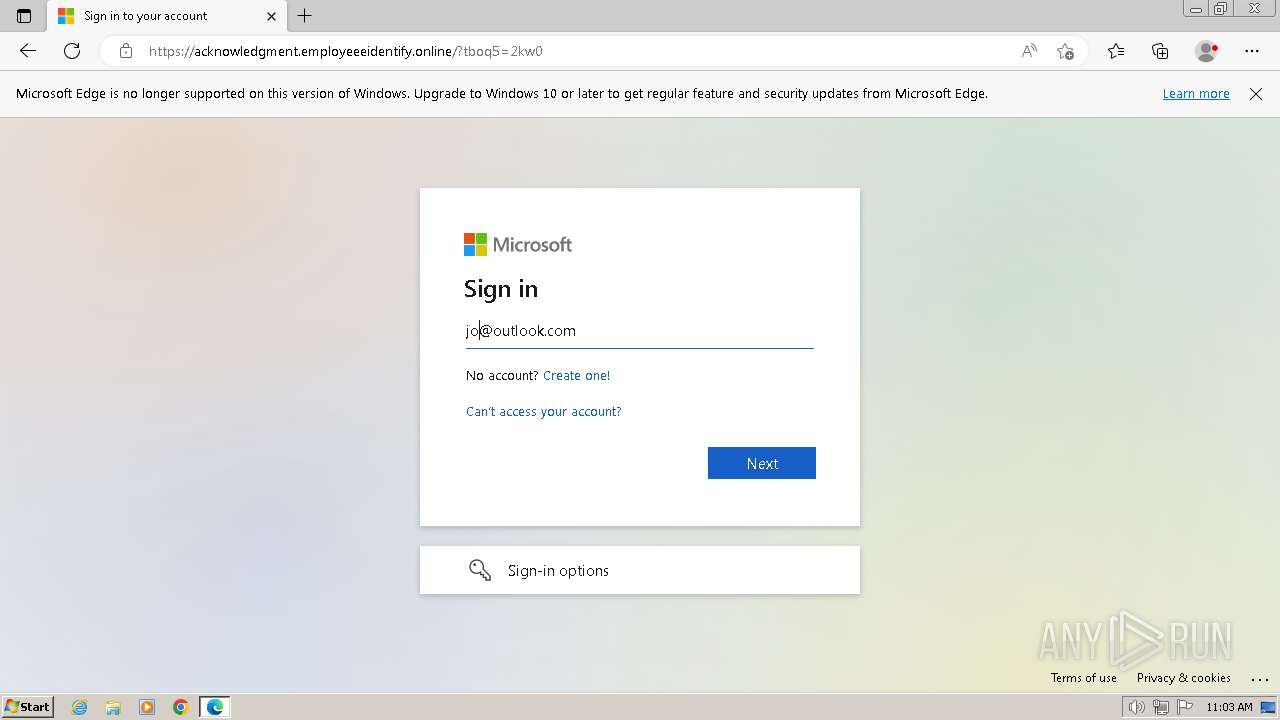Select the 'Sign in to your account' tab
The width and height of the screenshot is (1280, 720).
pos(167,16)
